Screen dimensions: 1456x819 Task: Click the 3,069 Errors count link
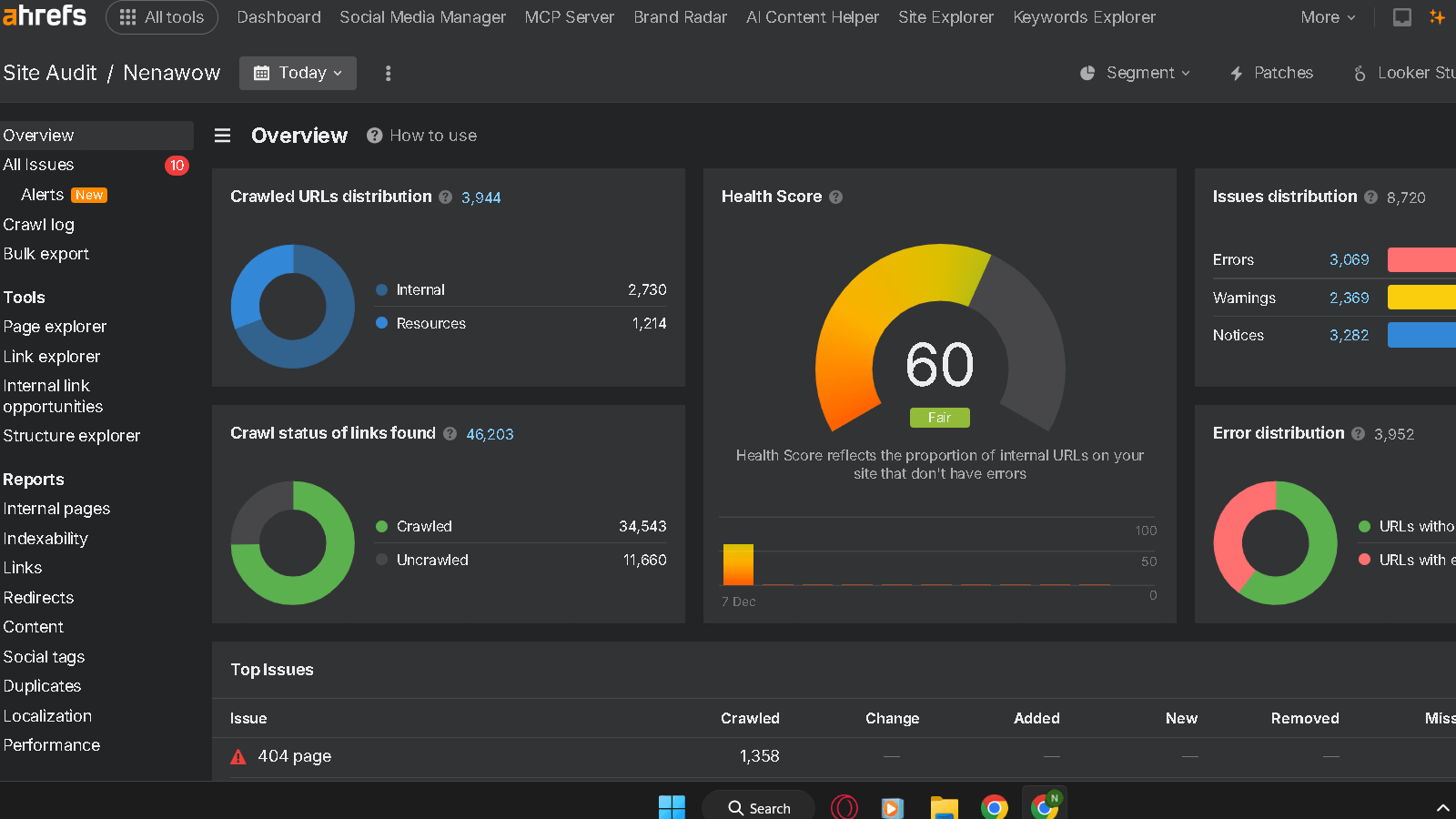(x=1349, y=259)
